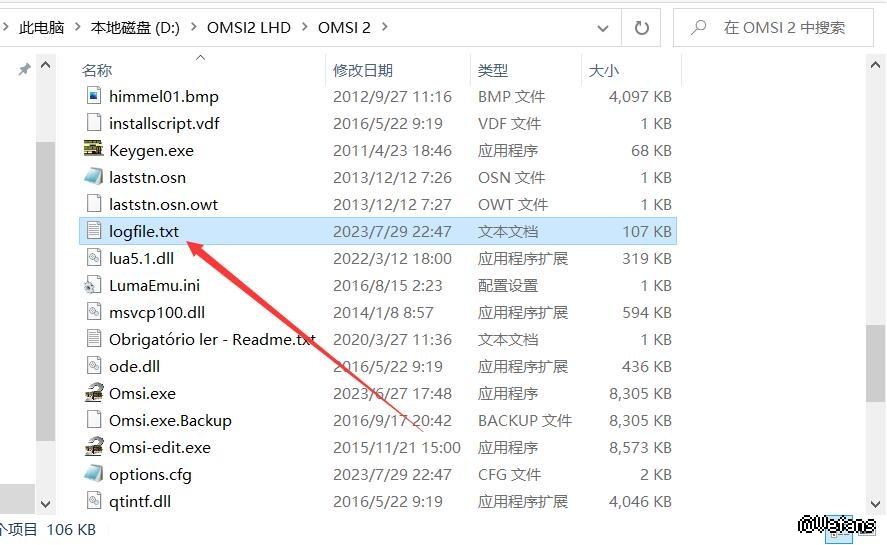This screenshot has height=545, width=887.
Task: Click the navigation pane scrollbar thumb
Action: pos(46,290)
